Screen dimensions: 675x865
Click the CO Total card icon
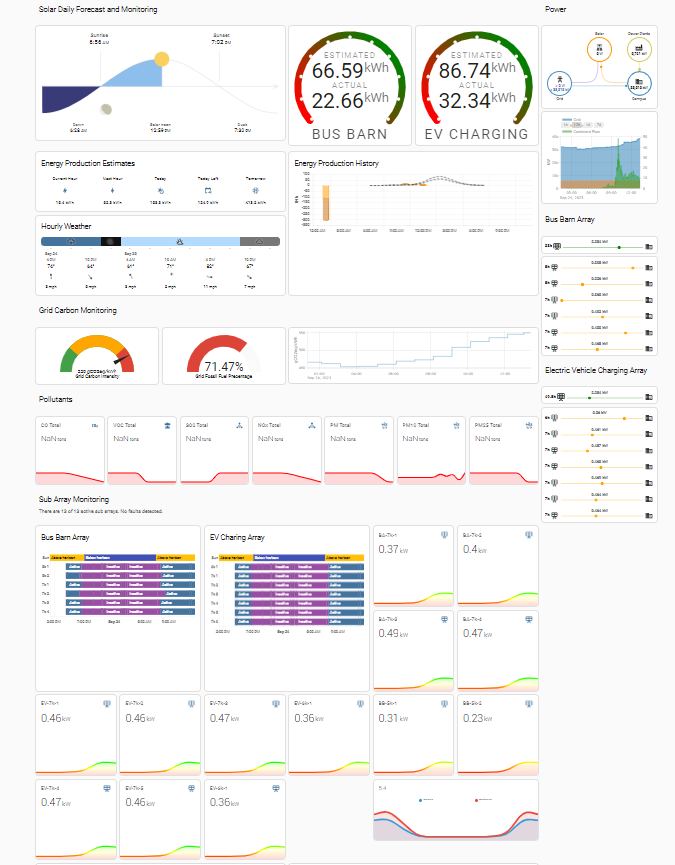[95, 425]
